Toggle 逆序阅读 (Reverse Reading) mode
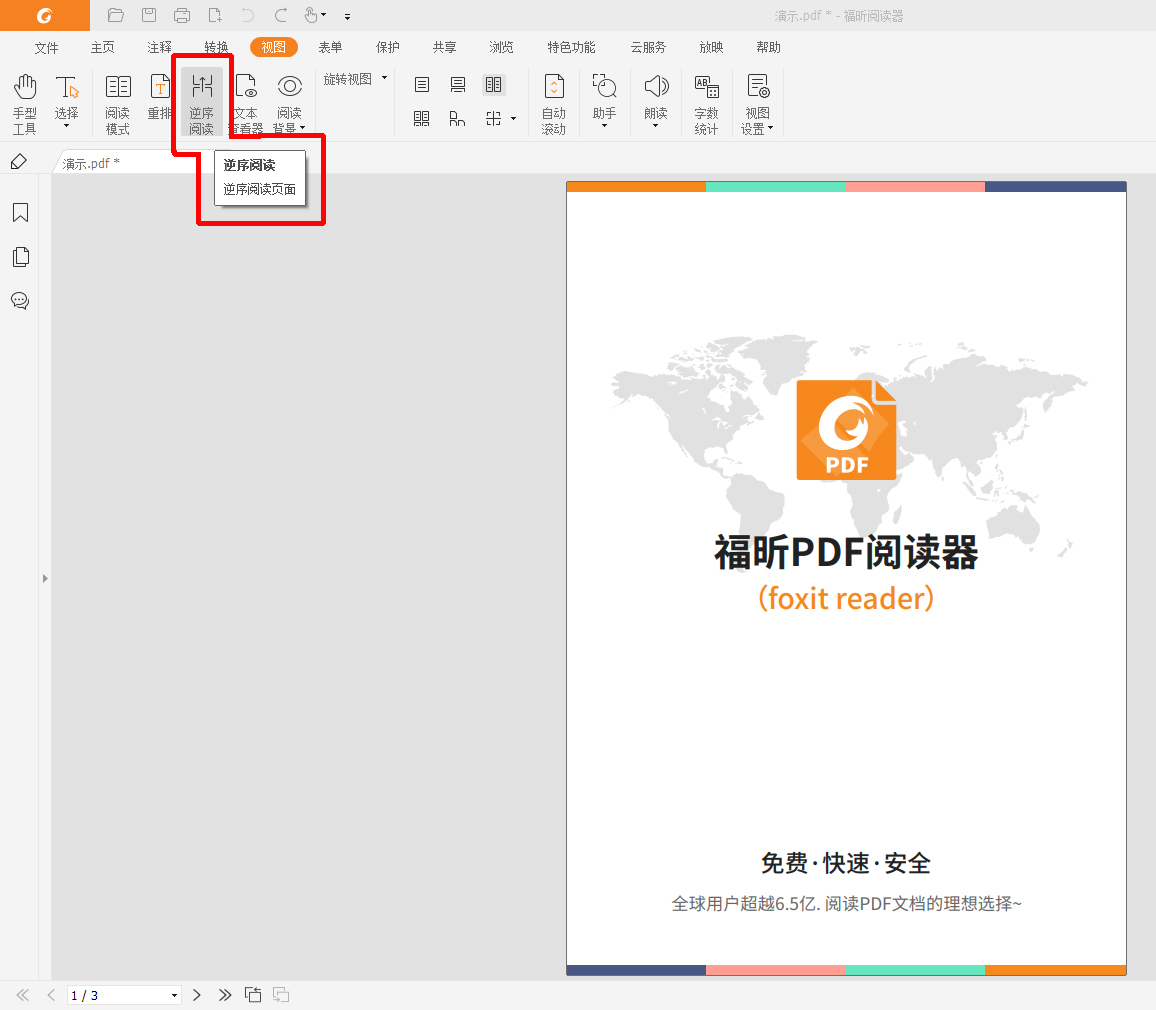 tap(202, 100)
